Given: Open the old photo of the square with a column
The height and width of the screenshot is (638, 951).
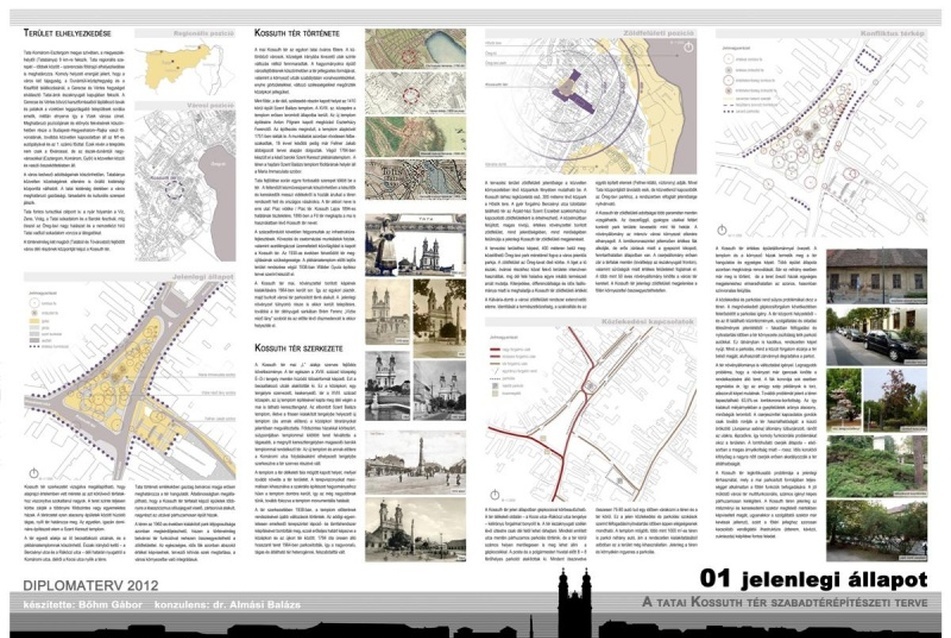Looking at the screenshot, I should 415,463.
